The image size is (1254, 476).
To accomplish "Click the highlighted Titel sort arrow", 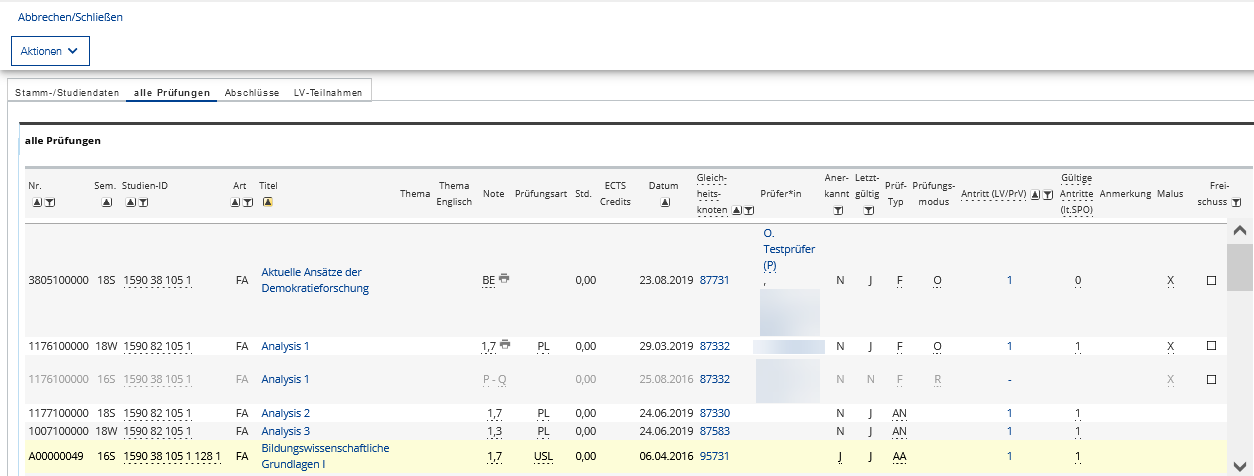I will coord(268,202).
